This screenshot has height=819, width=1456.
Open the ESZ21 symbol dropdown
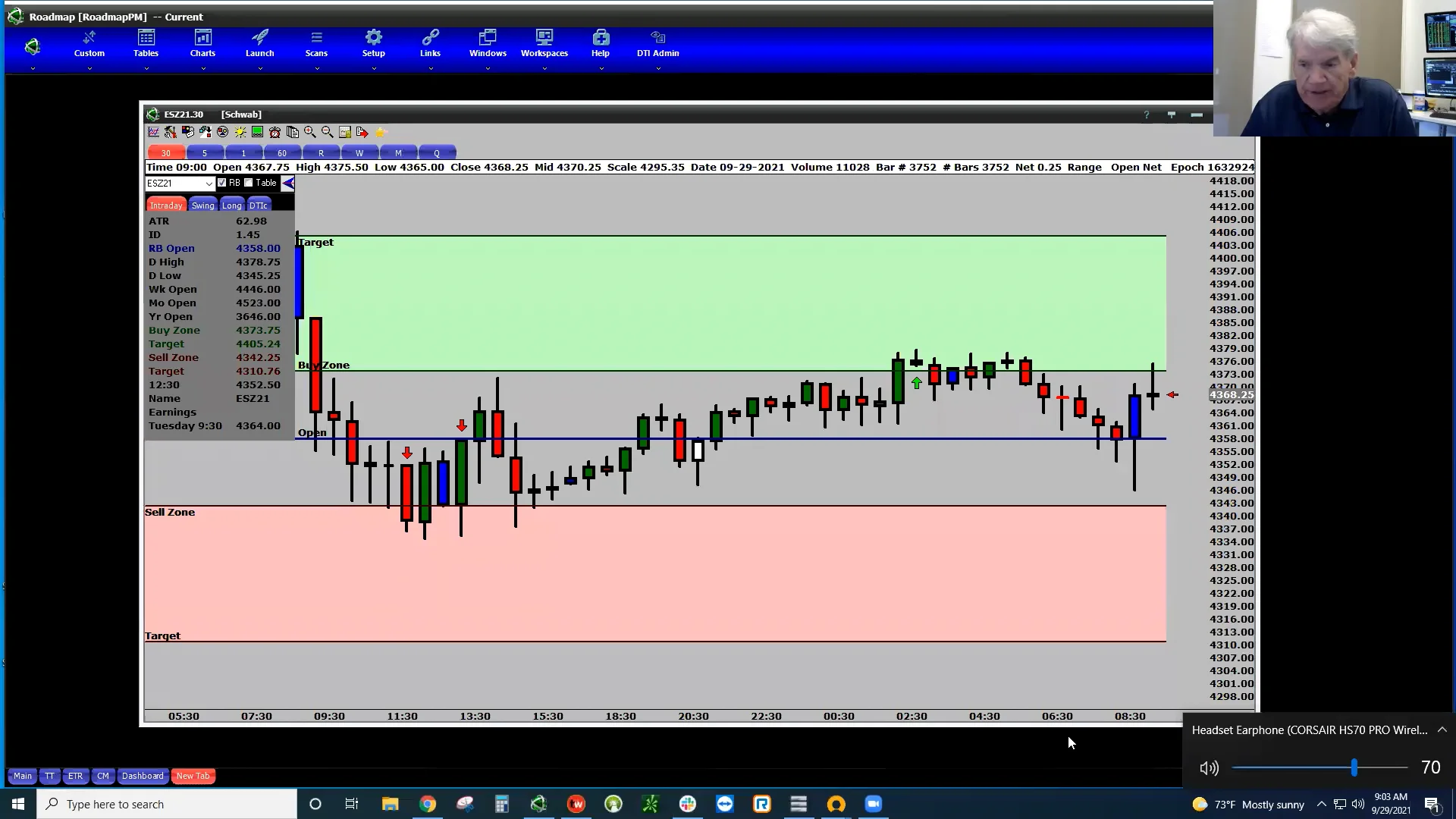pos(211,183)
